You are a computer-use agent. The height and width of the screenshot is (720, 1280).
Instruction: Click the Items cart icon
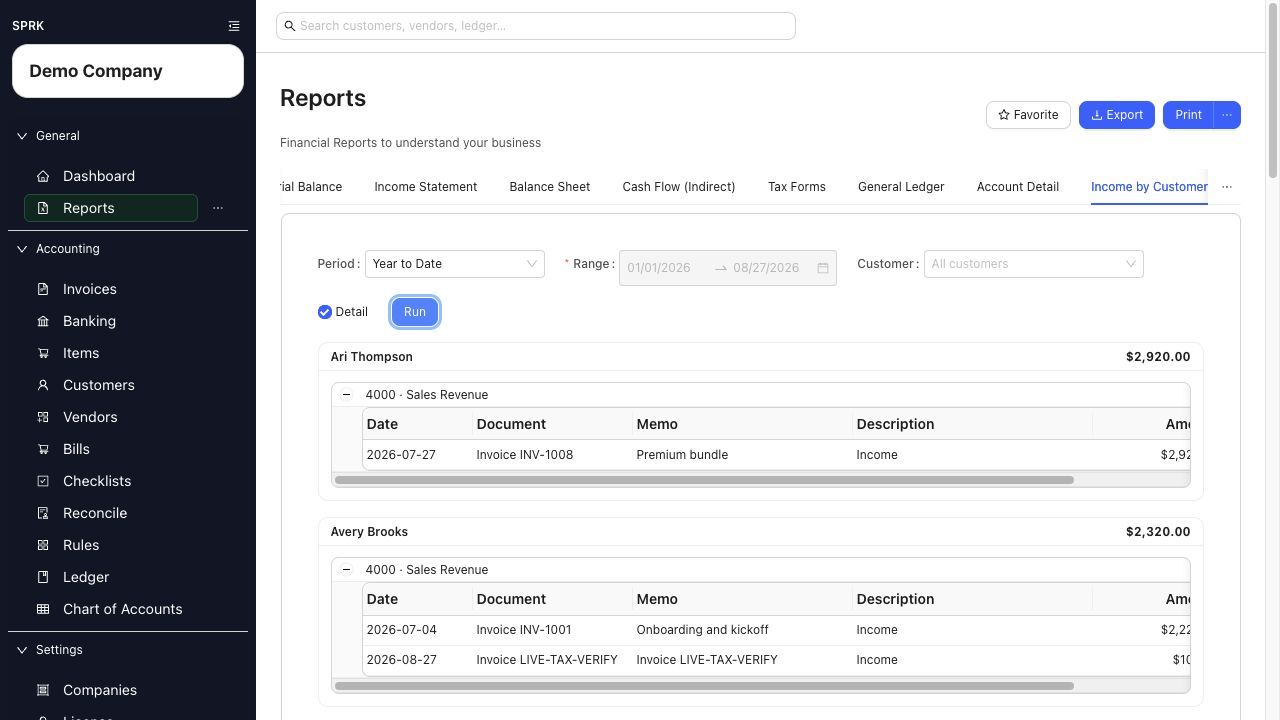coord(43,353)
